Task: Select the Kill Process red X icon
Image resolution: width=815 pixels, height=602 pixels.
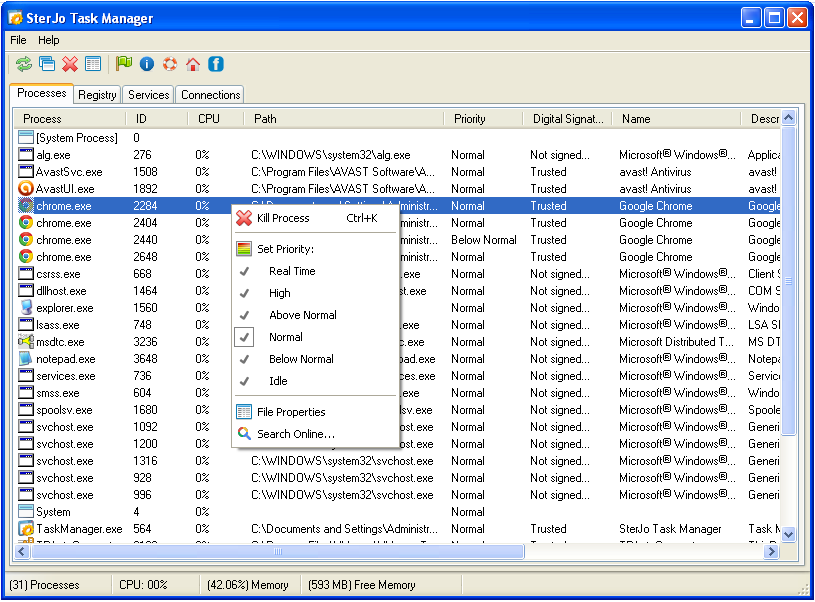Action: [x=68, y=63]
